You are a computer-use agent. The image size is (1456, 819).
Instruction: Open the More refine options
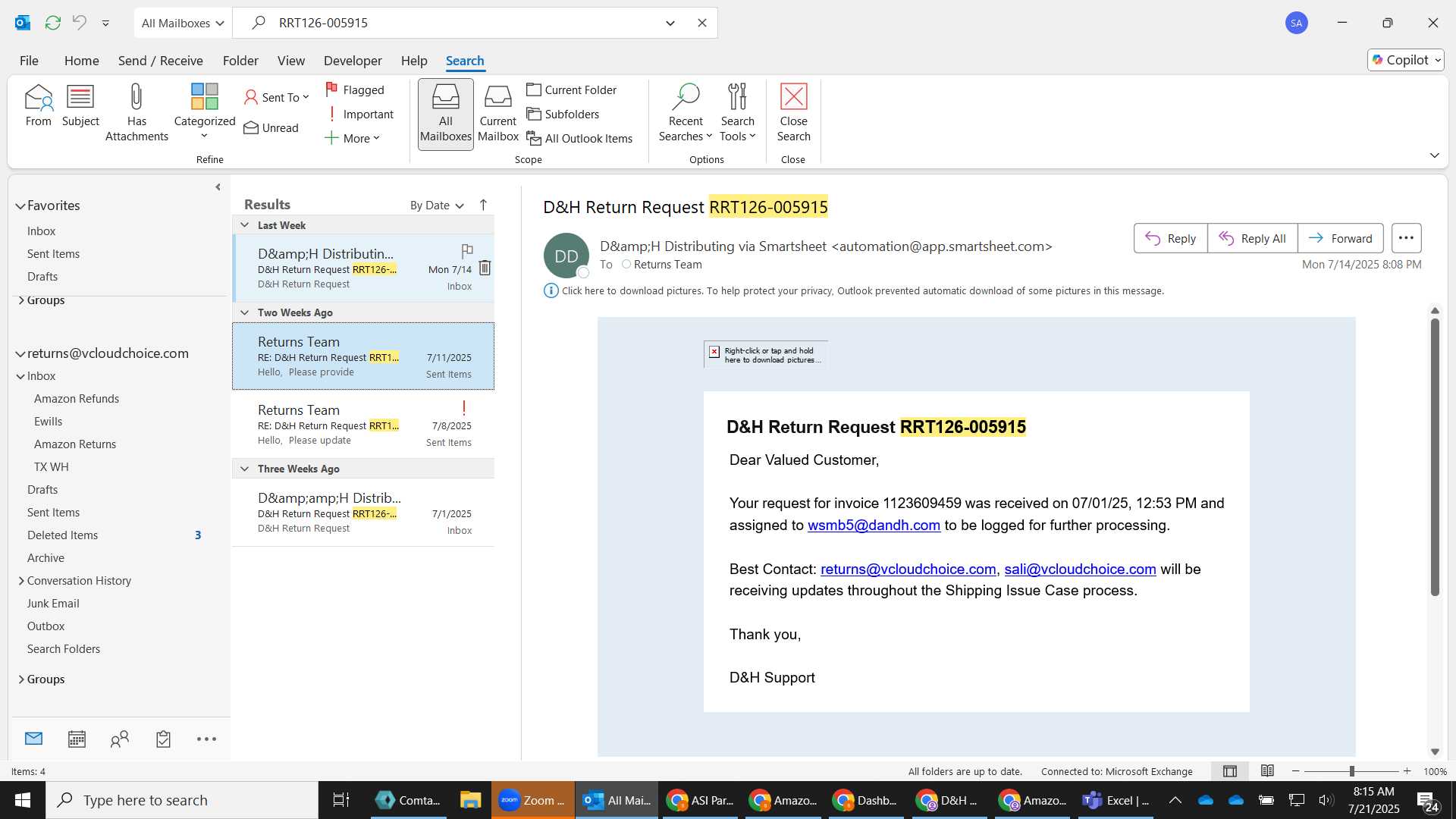click(353, 138)
